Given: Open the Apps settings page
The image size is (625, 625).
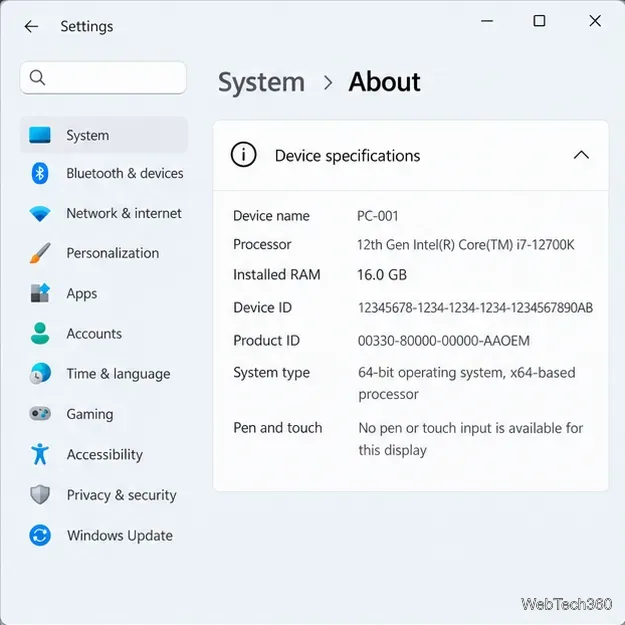Looking at the screenshot, I should pos(104,294).
